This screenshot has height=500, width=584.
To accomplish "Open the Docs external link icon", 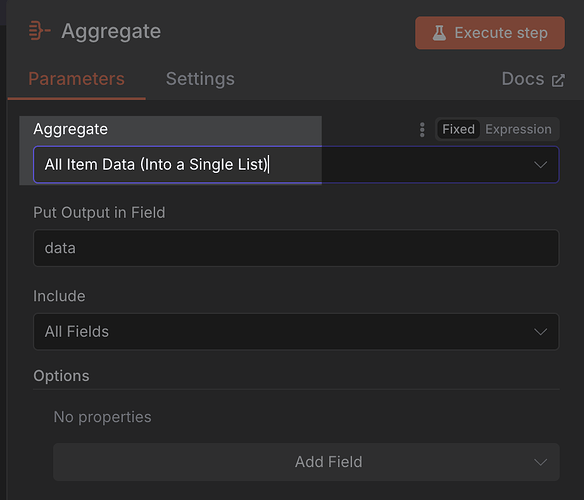I will [x=558, y=80].
